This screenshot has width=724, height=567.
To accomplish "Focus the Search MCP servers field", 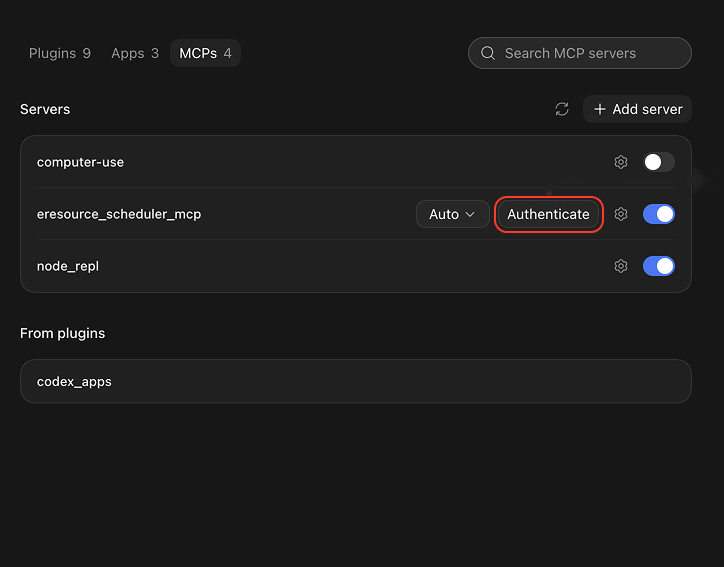I will (580, 53).
